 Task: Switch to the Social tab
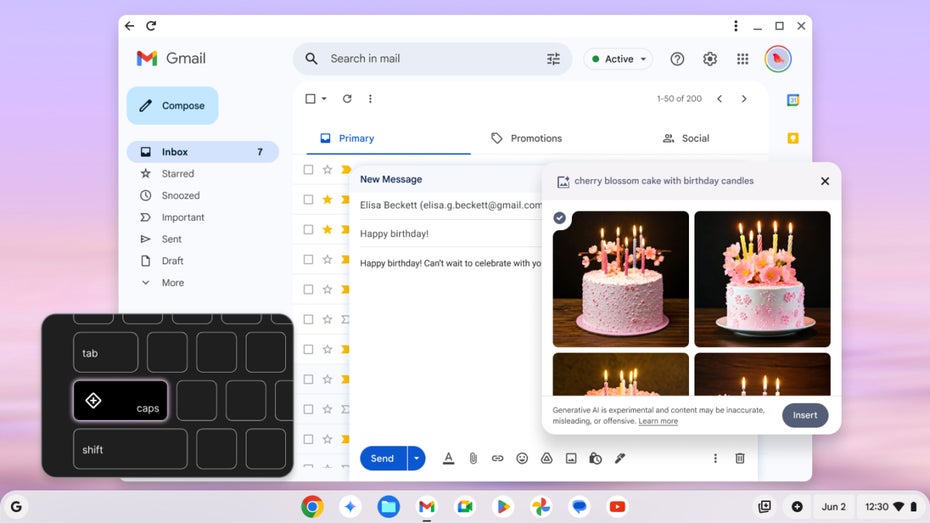(x=686, y=138)
